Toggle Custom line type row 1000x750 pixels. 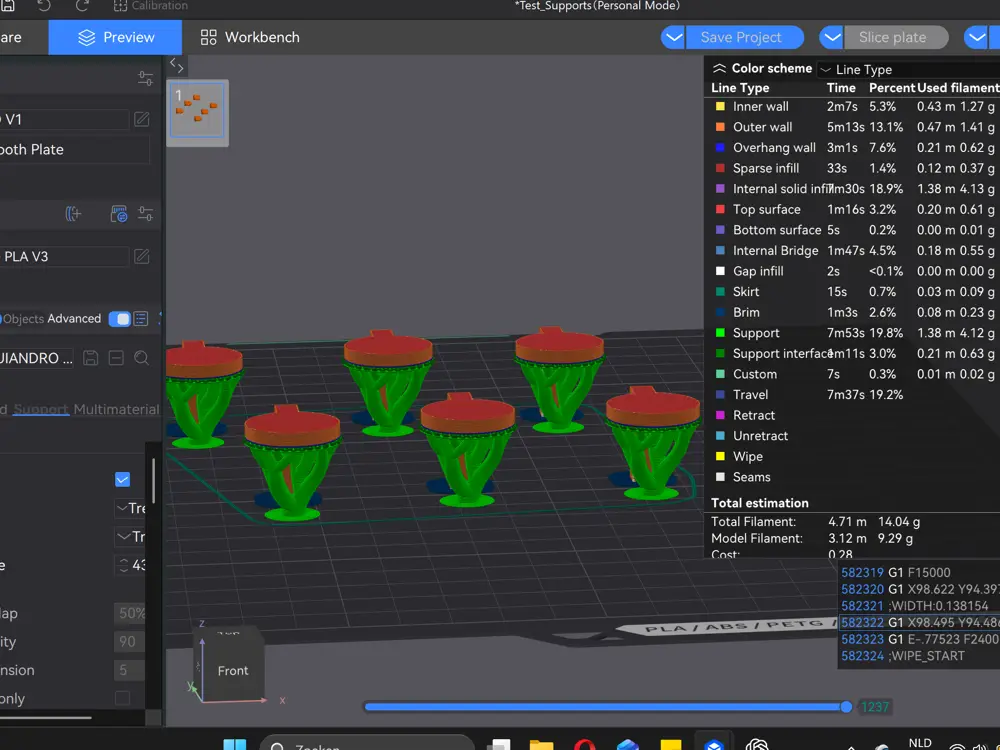[x=852, y=374]
